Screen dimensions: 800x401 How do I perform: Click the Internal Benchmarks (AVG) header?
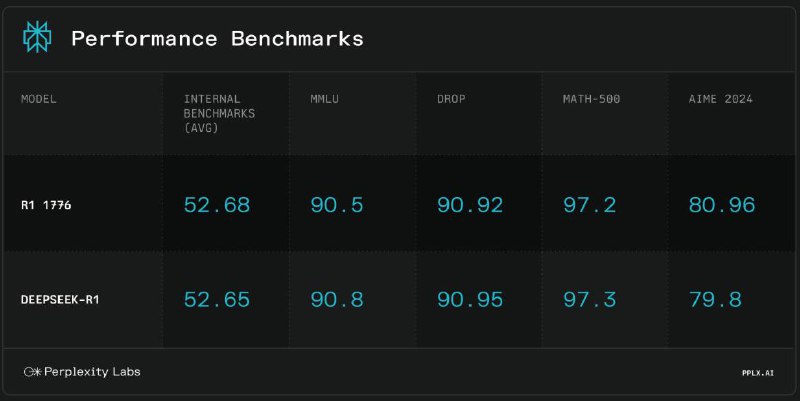point(219,113)
